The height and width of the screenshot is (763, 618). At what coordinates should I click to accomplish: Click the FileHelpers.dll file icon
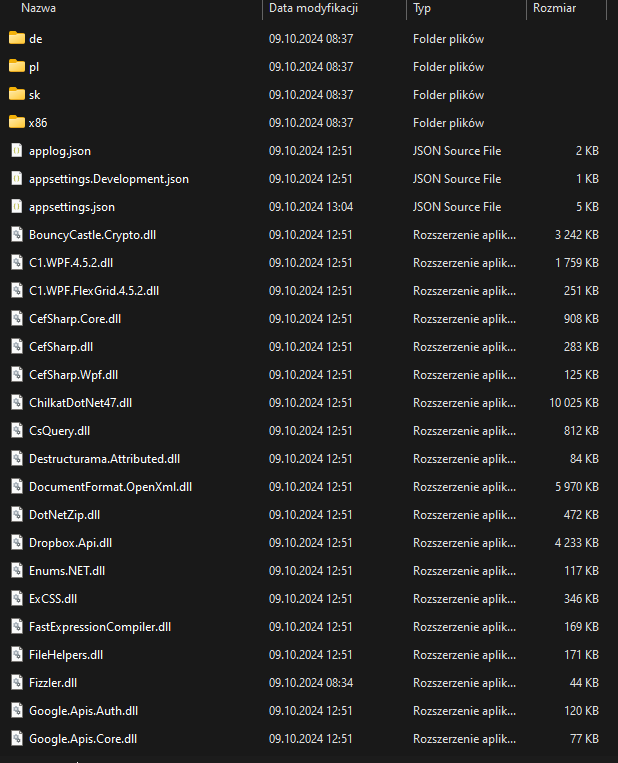pyautogui.click(x=17, y=654)
